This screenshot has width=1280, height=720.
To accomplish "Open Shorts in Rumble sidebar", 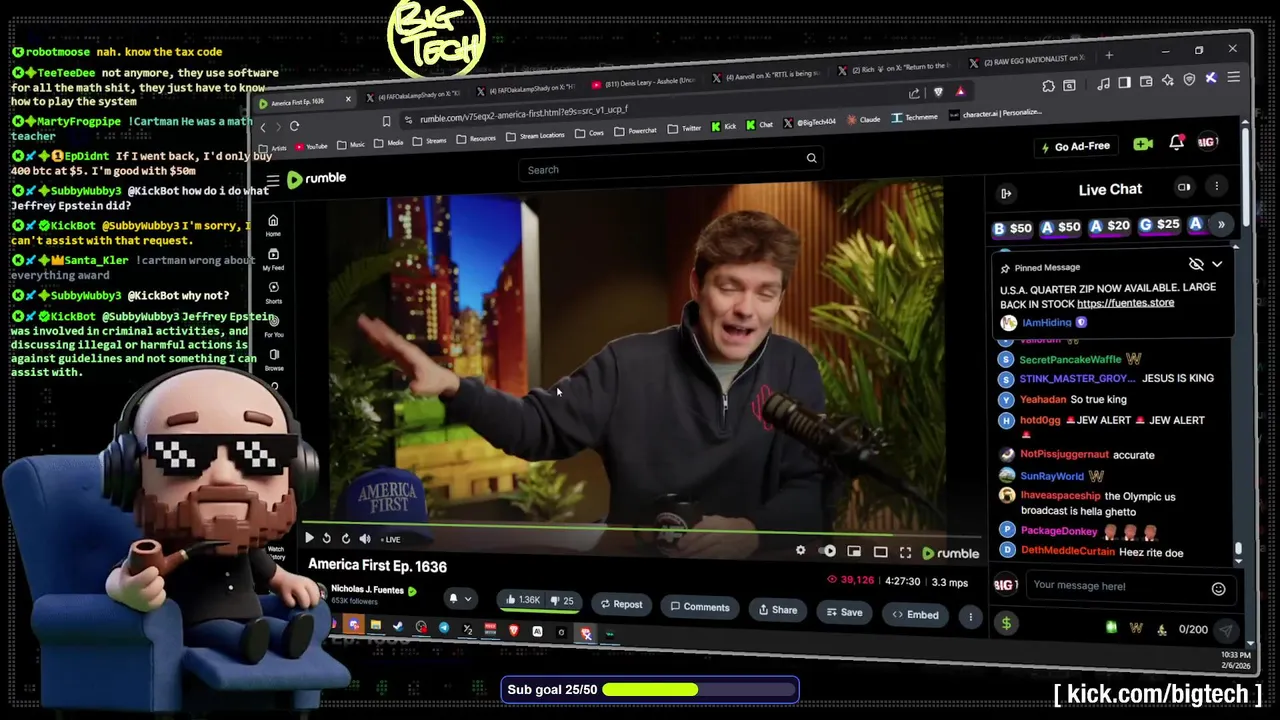I will [x=273, y=292].
